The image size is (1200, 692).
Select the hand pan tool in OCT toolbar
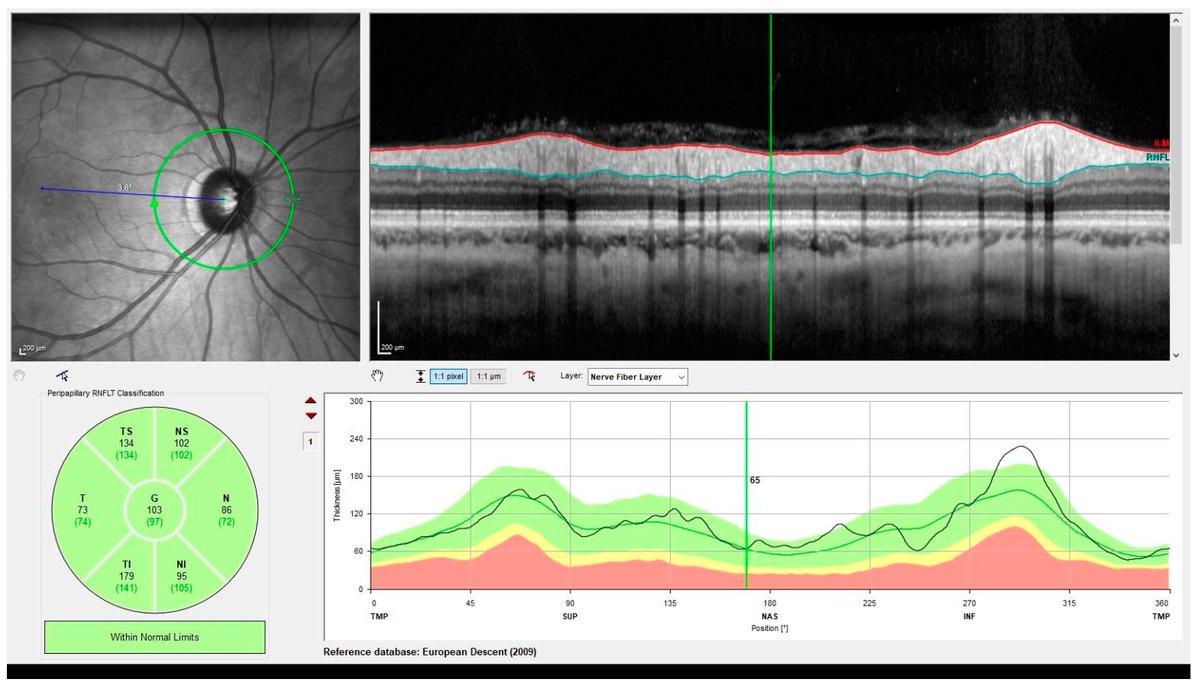coord(377,376)
